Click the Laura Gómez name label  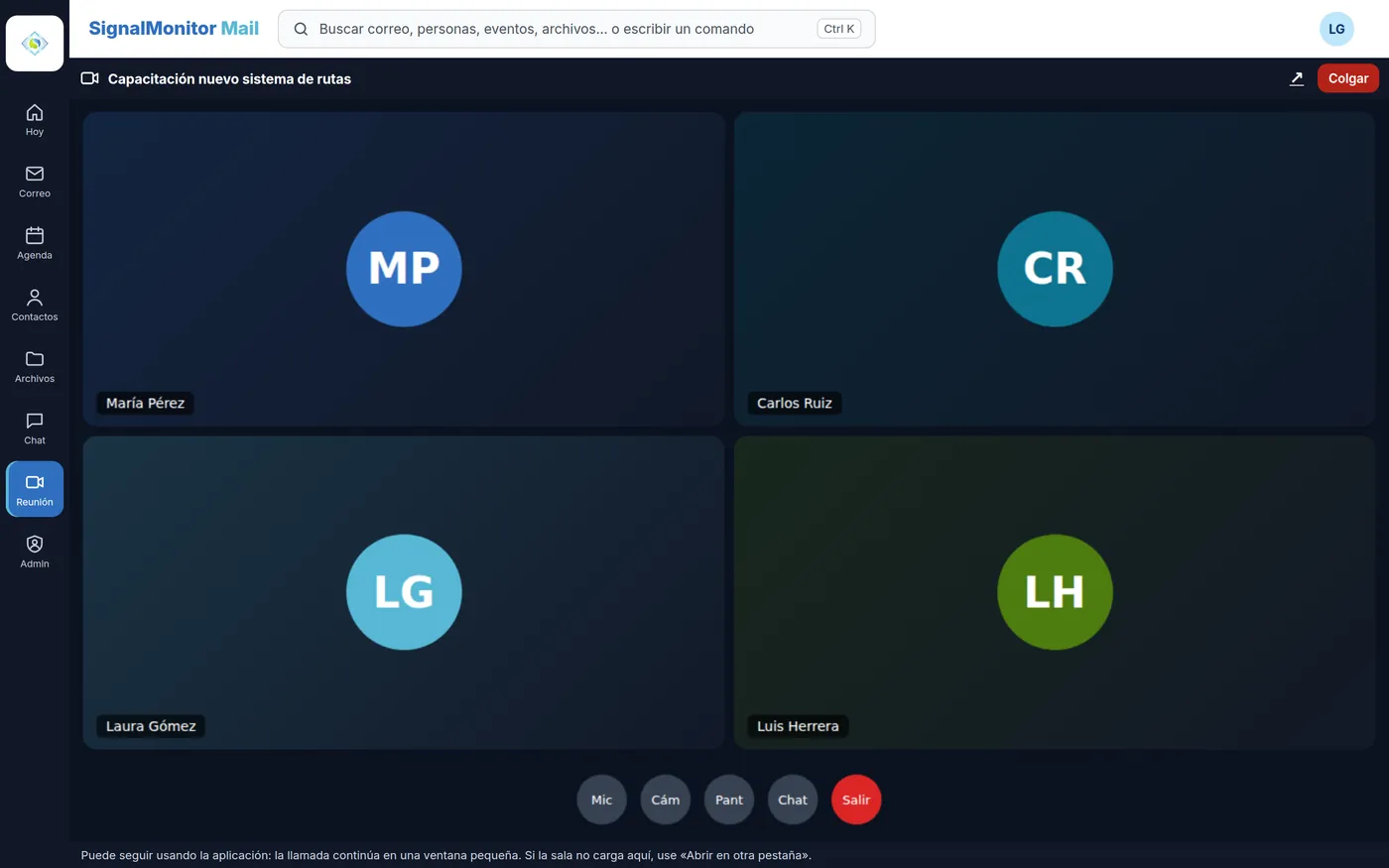point(151,726)
